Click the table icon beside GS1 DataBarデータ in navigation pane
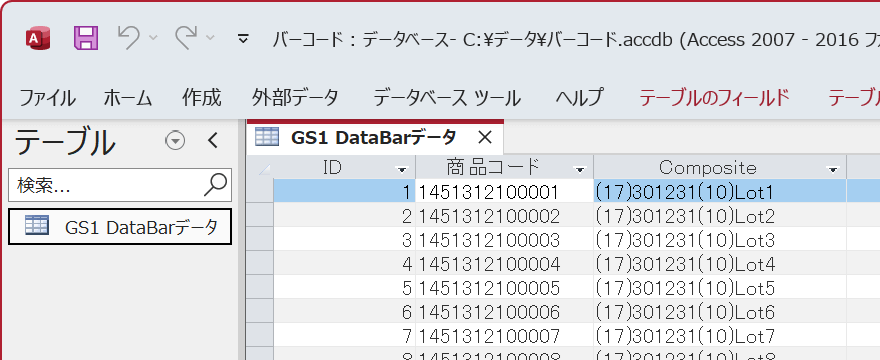880x360 pixels. click(37, 225)
